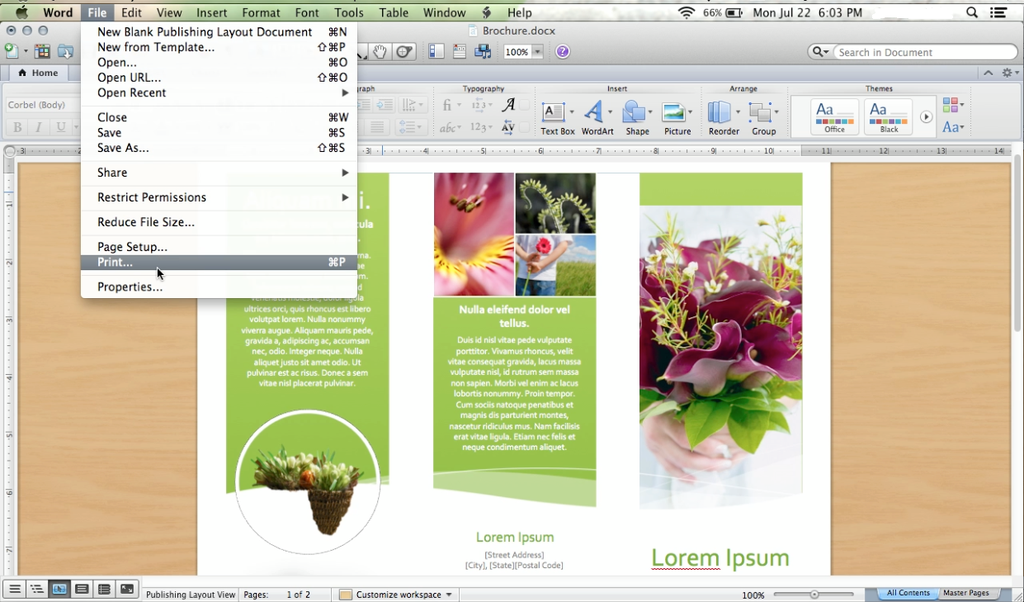This screenshot has height=602, width=1024.
Task: Click the Spotlight search icon in menu bar
Action: 972,12
